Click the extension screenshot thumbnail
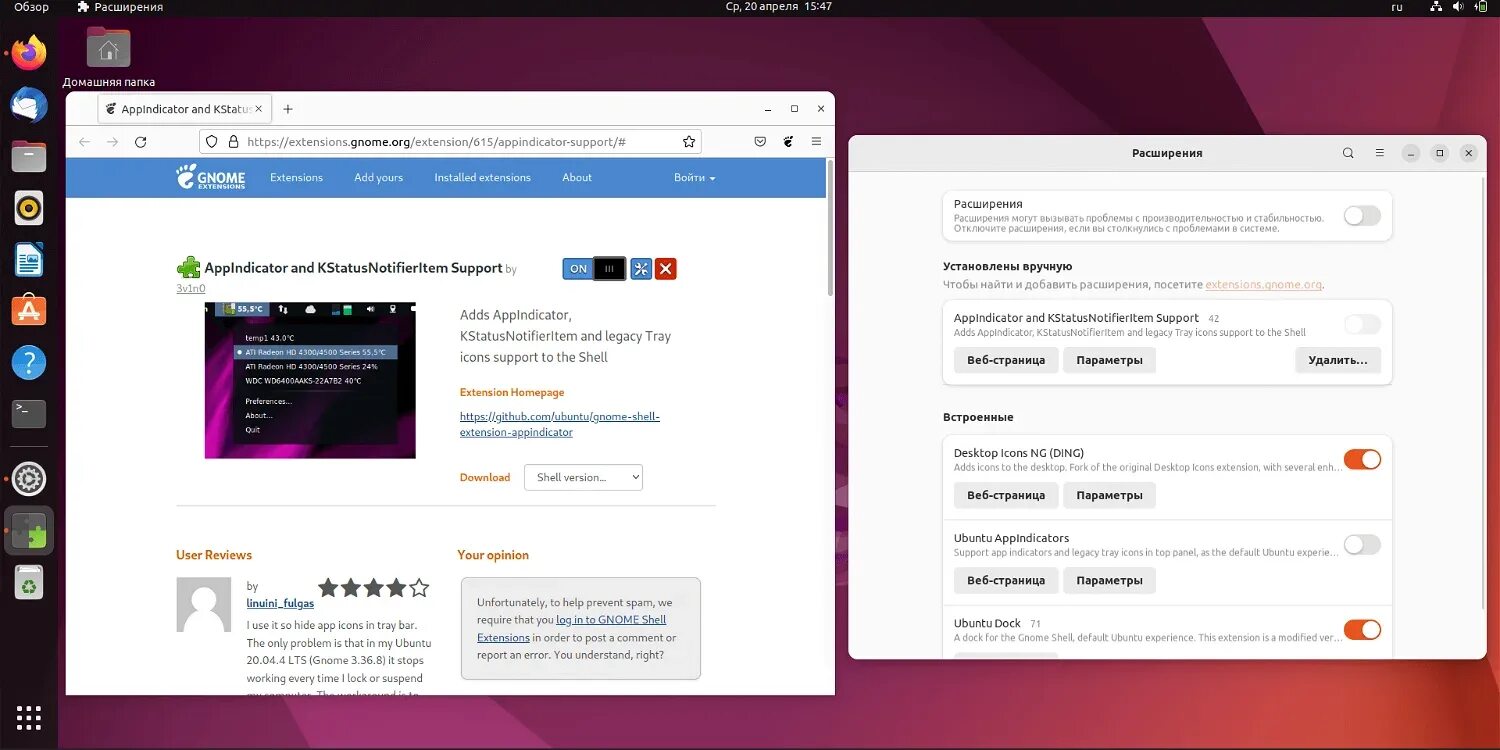 pos(310,380)
